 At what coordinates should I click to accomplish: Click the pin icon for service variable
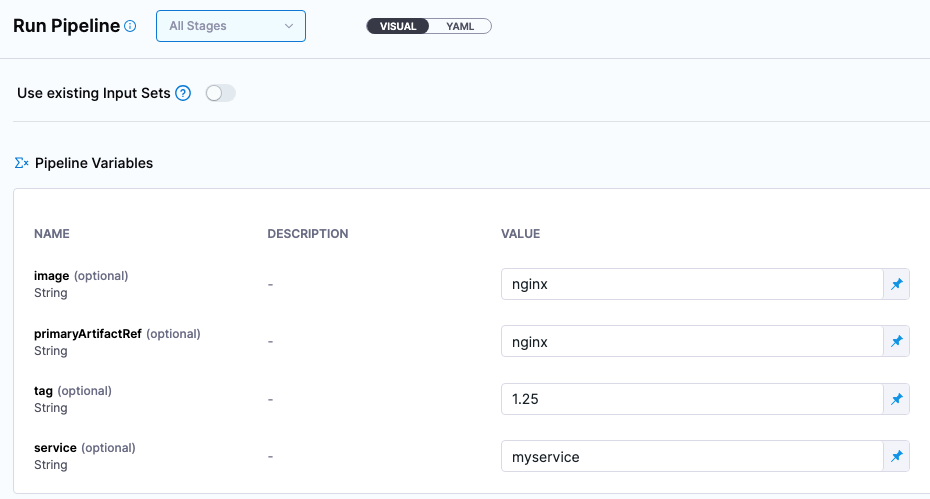(896, 457)
